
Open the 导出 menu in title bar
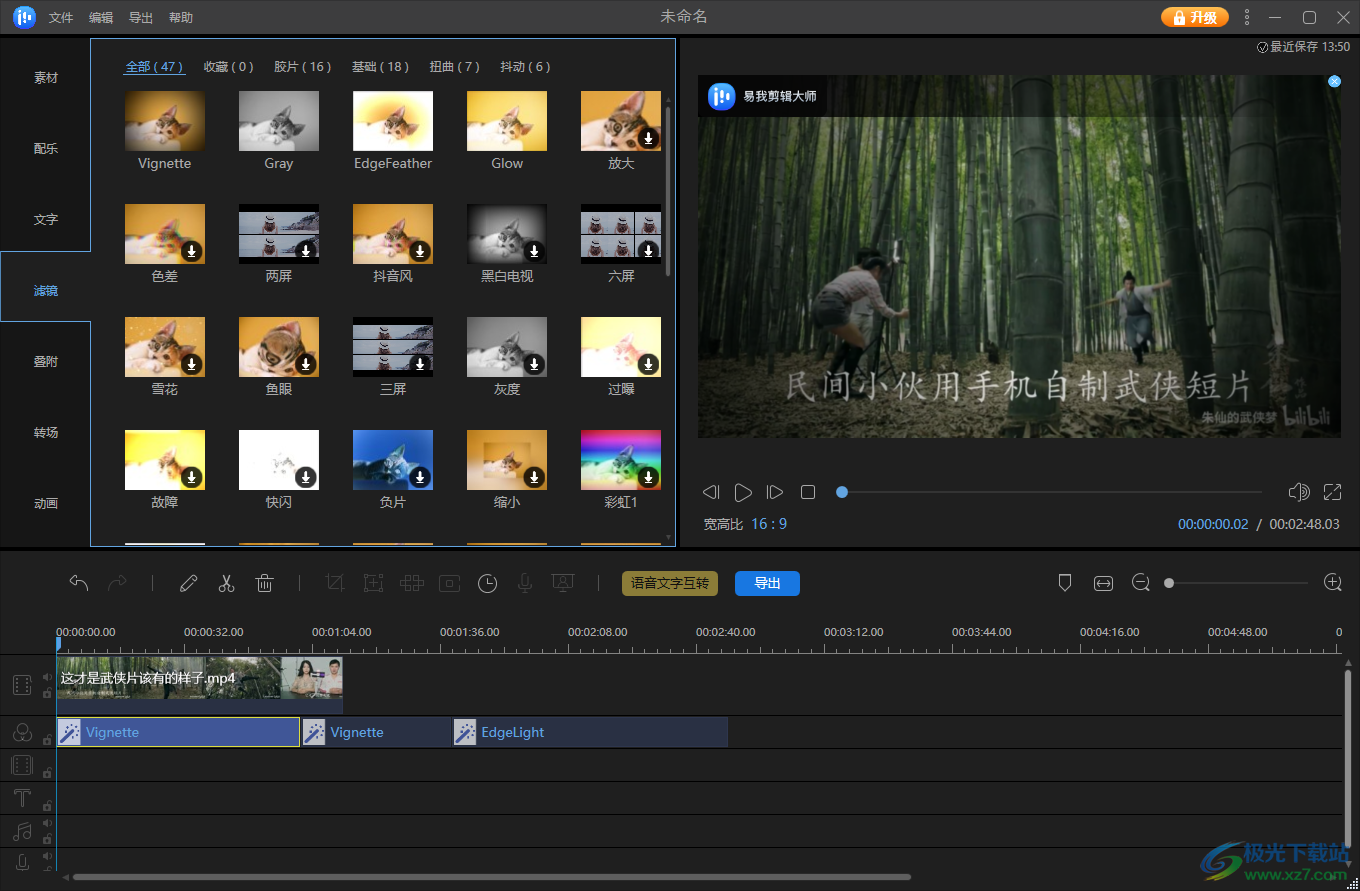(141, 18)
